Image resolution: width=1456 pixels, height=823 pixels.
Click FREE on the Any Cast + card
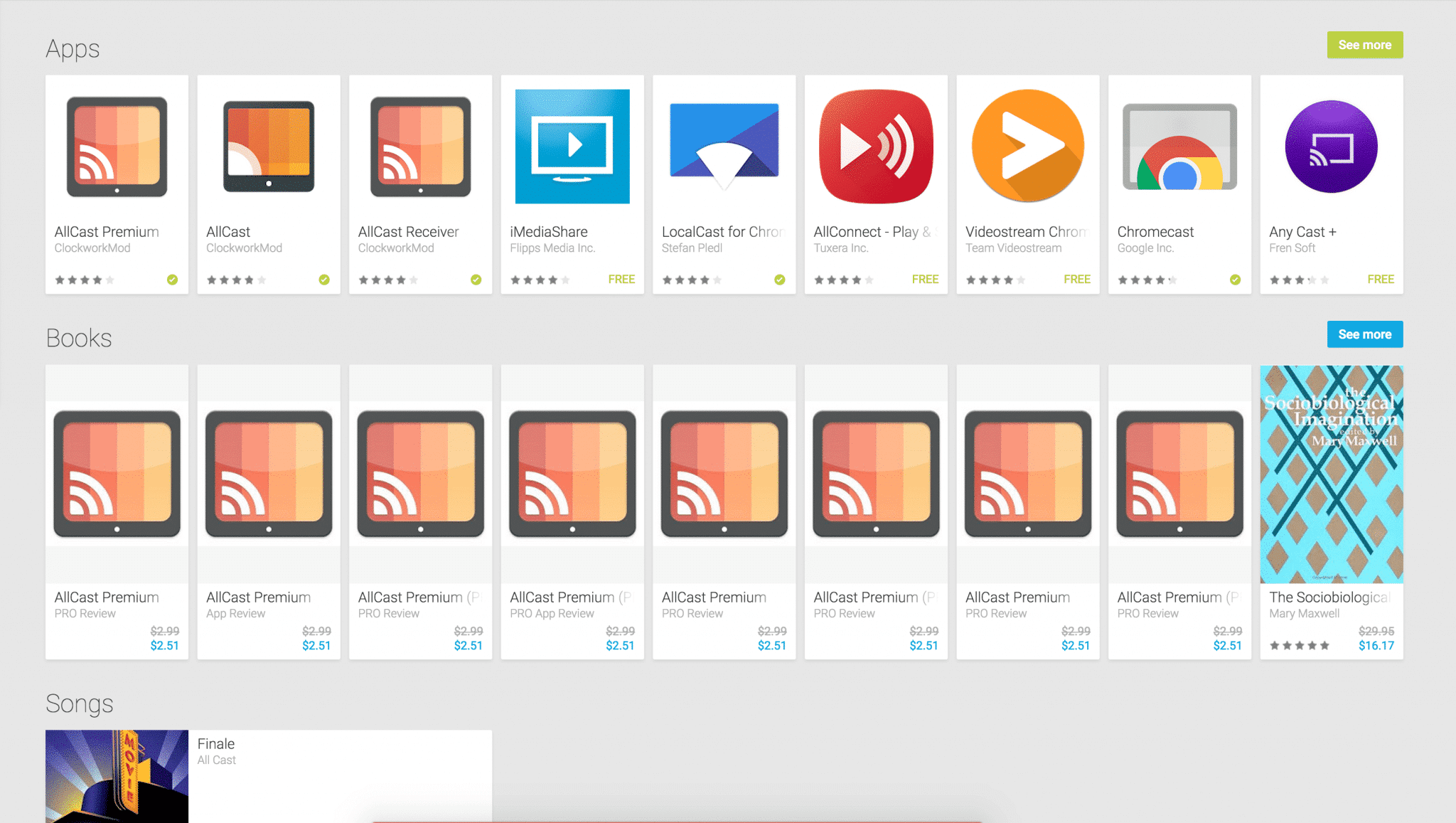click(x=1381, y=280)
